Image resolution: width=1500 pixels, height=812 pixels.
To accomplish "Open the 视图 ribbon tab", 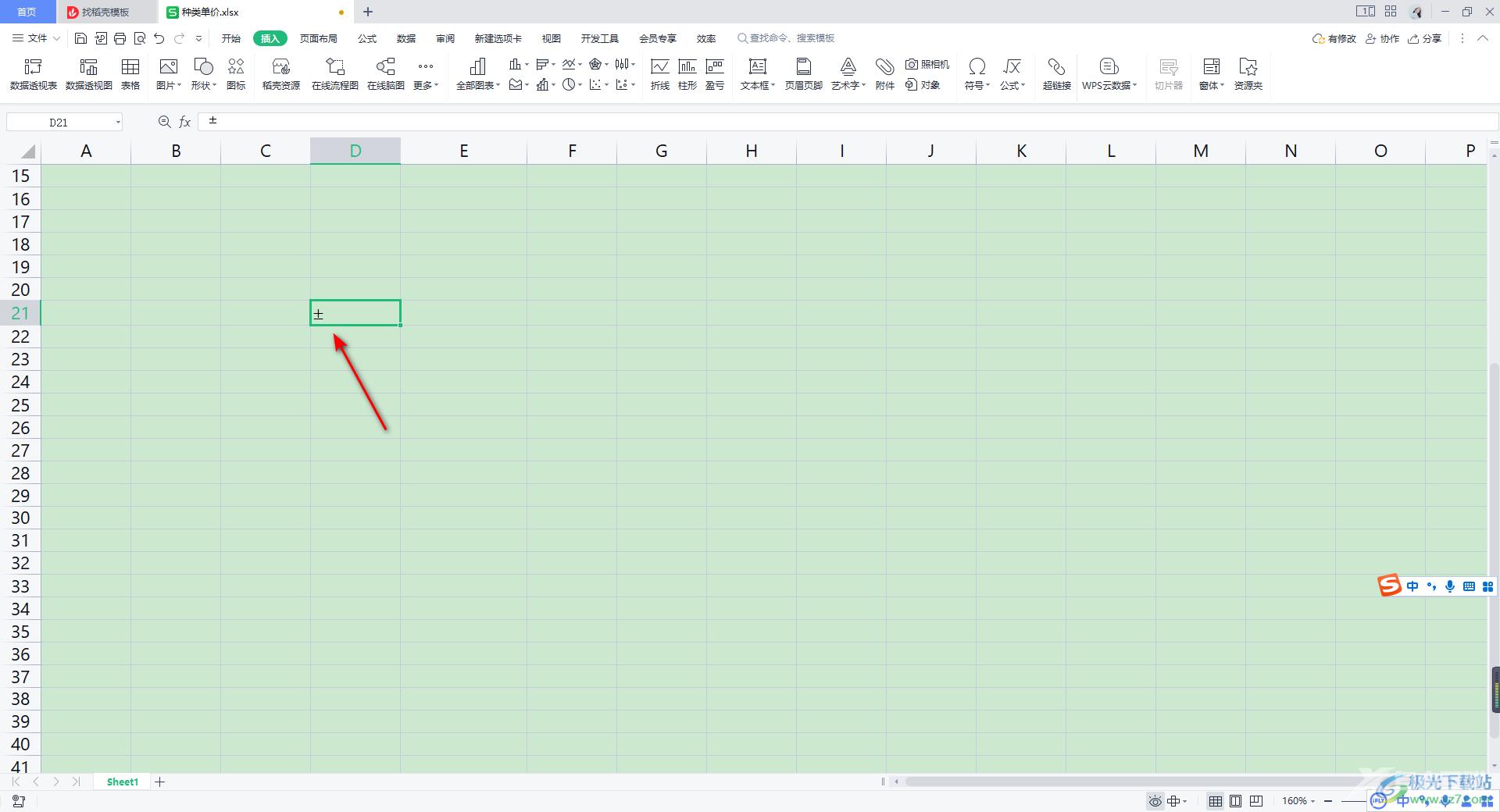I will click(x=552, y=38).
